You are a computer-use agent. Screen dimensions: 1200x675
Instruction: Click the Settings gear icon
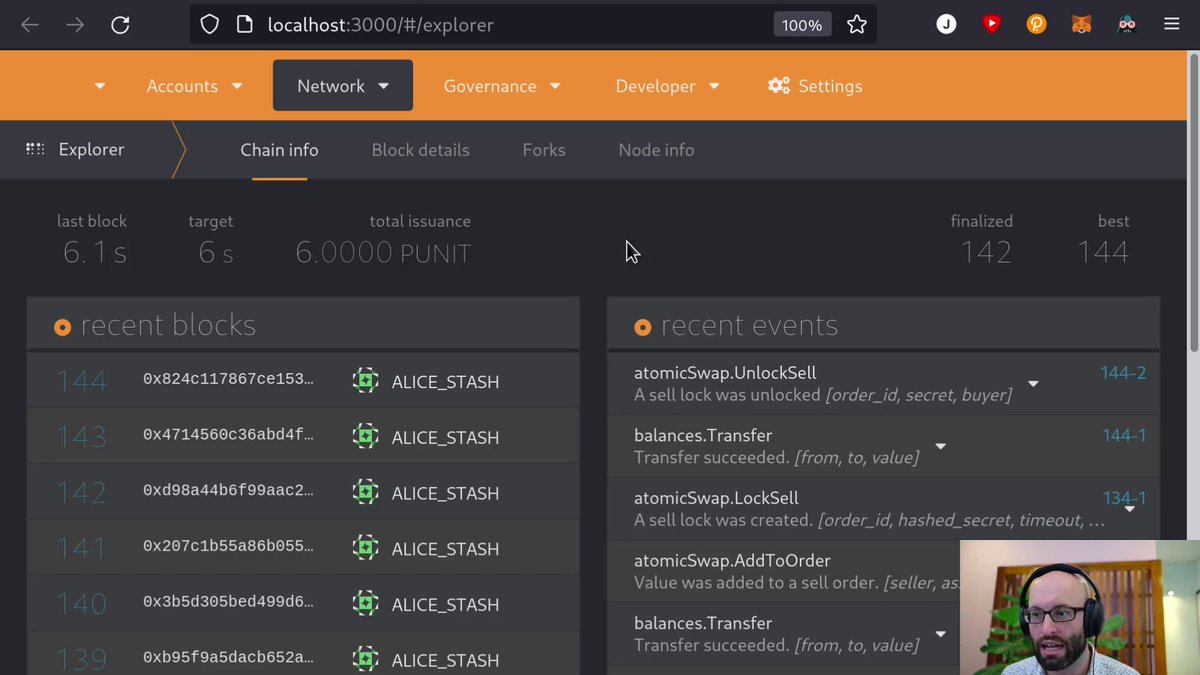779,85
